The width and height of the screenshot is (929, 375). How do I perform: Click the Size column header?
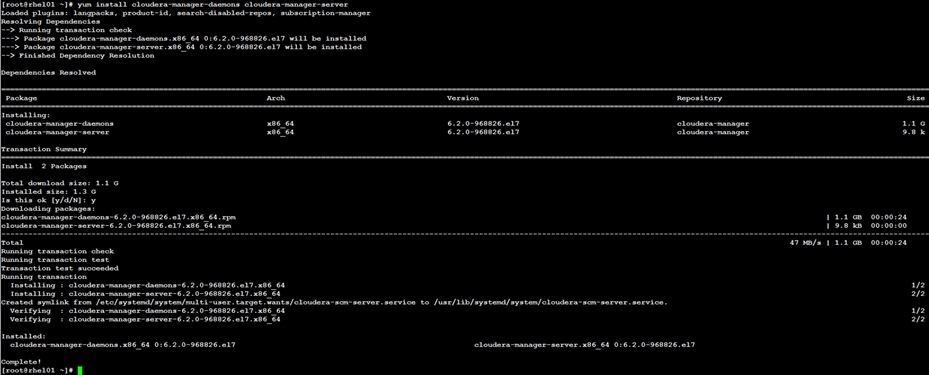[915, 98]
